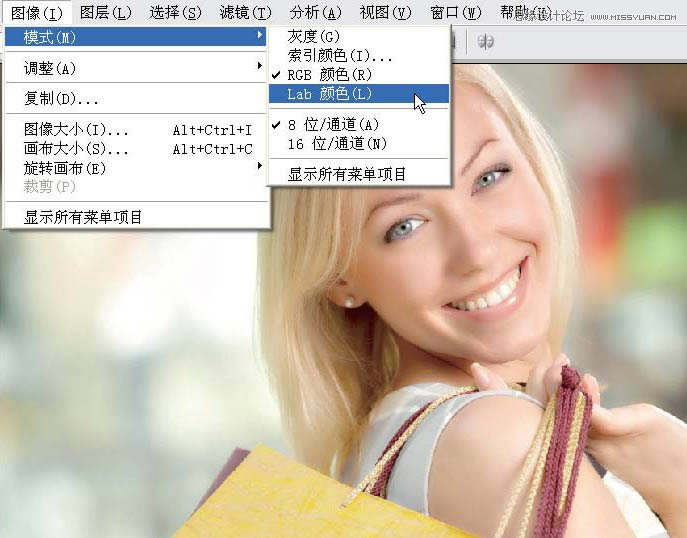Viewport: 687px width, 538px height.
Task: Open the 选择(S) menu
Action: (175, 13)
